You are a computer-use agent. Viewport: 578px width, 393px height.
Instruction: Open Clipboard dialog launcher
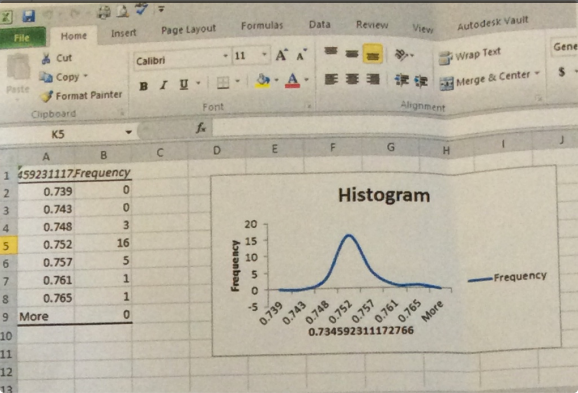tap(122, 112)
